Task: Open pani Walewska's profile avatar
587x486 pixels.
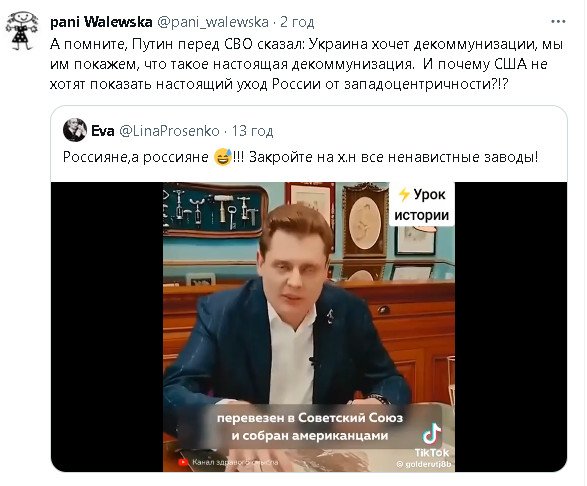Action: pos(22,30)
